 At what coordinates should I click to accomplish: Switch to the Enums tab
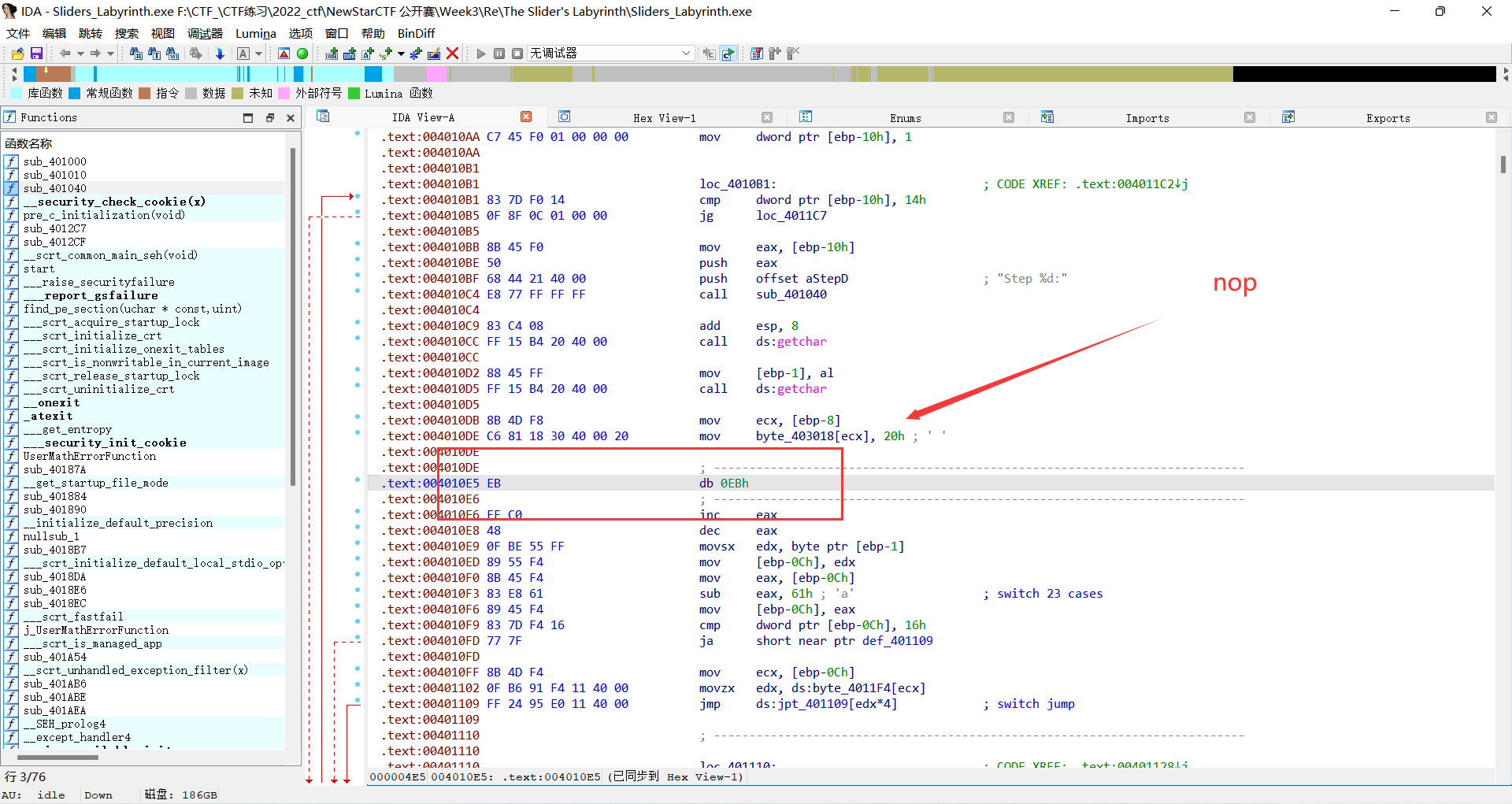pos(906,118)
